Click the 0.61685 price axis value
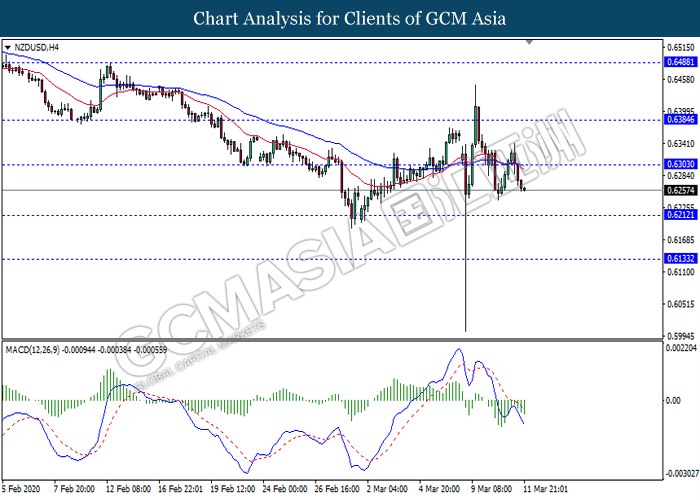This screenshot has width=700, height=500. tap(681, 240)
